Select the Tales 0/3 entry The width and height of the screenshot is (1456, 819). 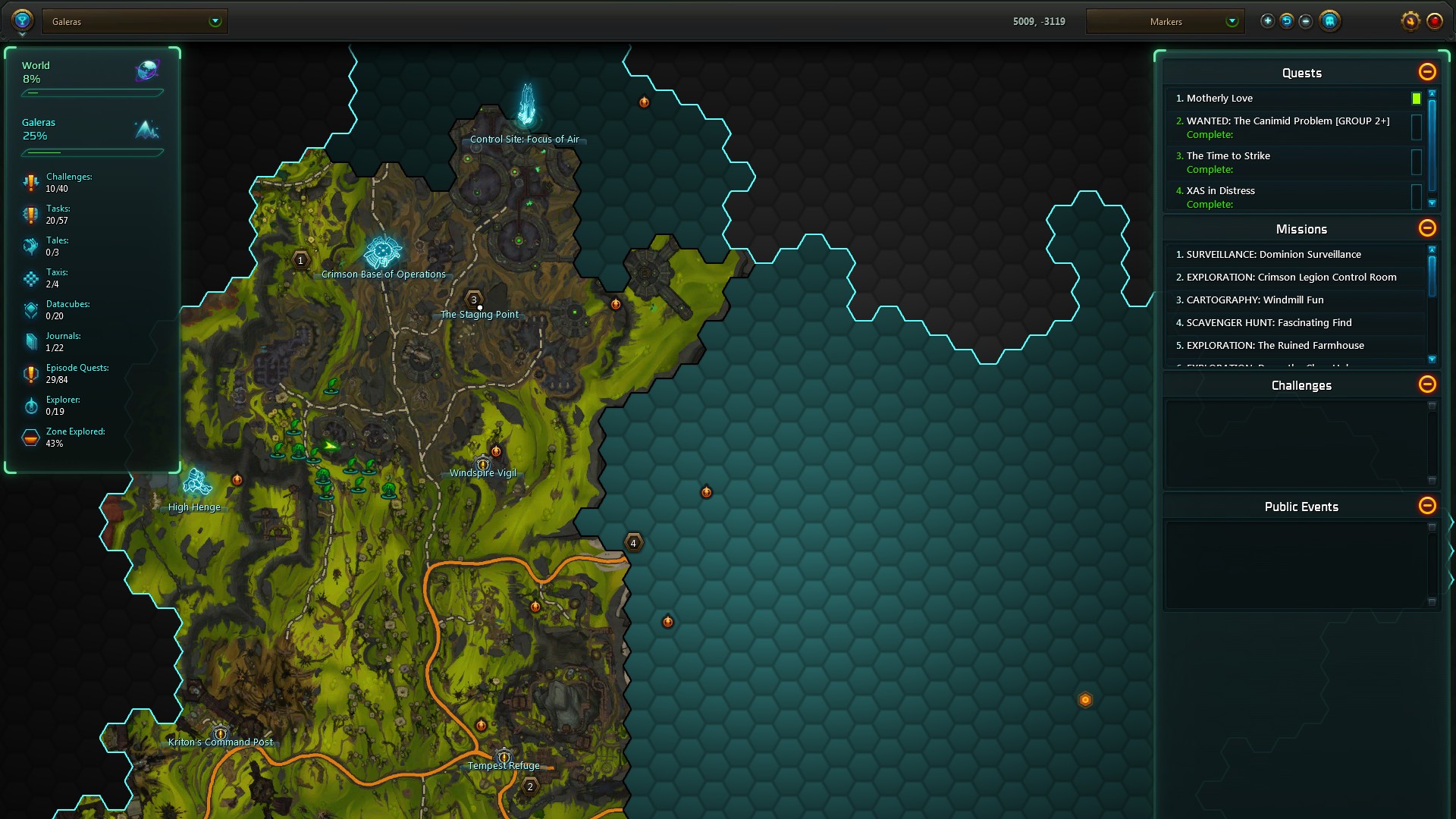57,246
